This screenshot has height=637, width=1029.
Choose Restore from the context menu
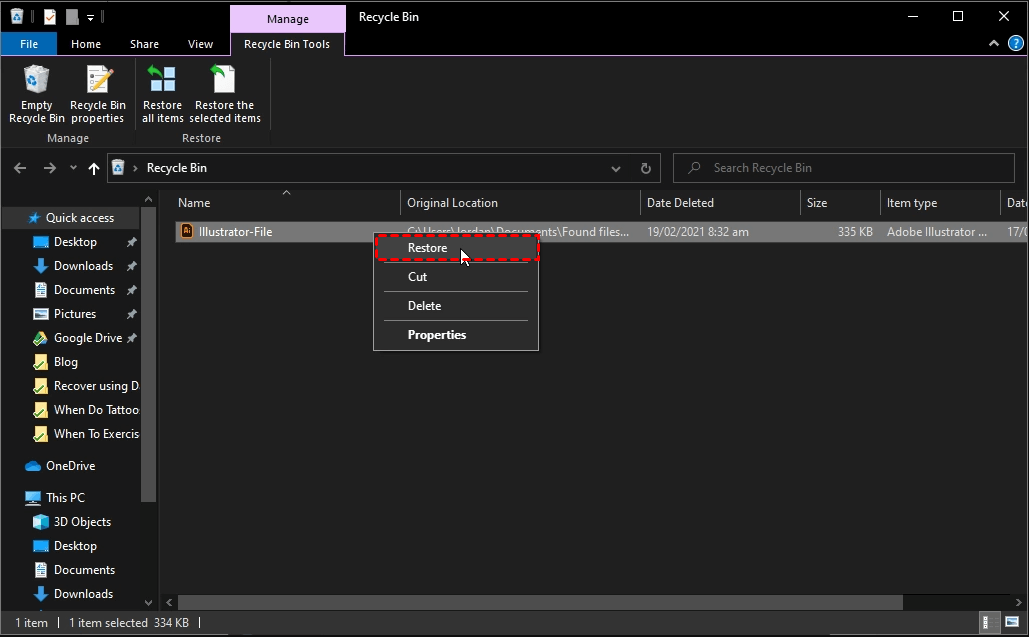click(428, 248)
